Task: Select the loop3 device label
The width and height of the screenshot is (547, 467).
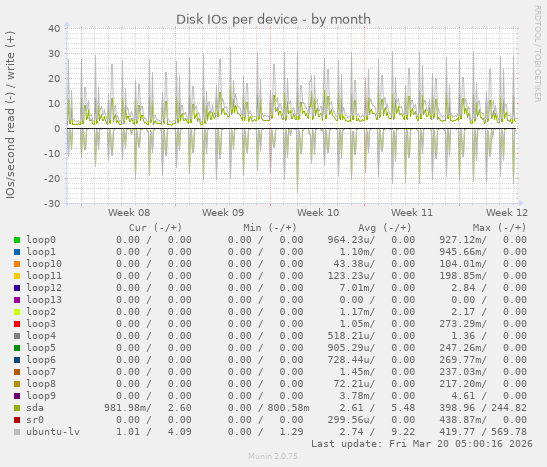Action: (41, 324)
